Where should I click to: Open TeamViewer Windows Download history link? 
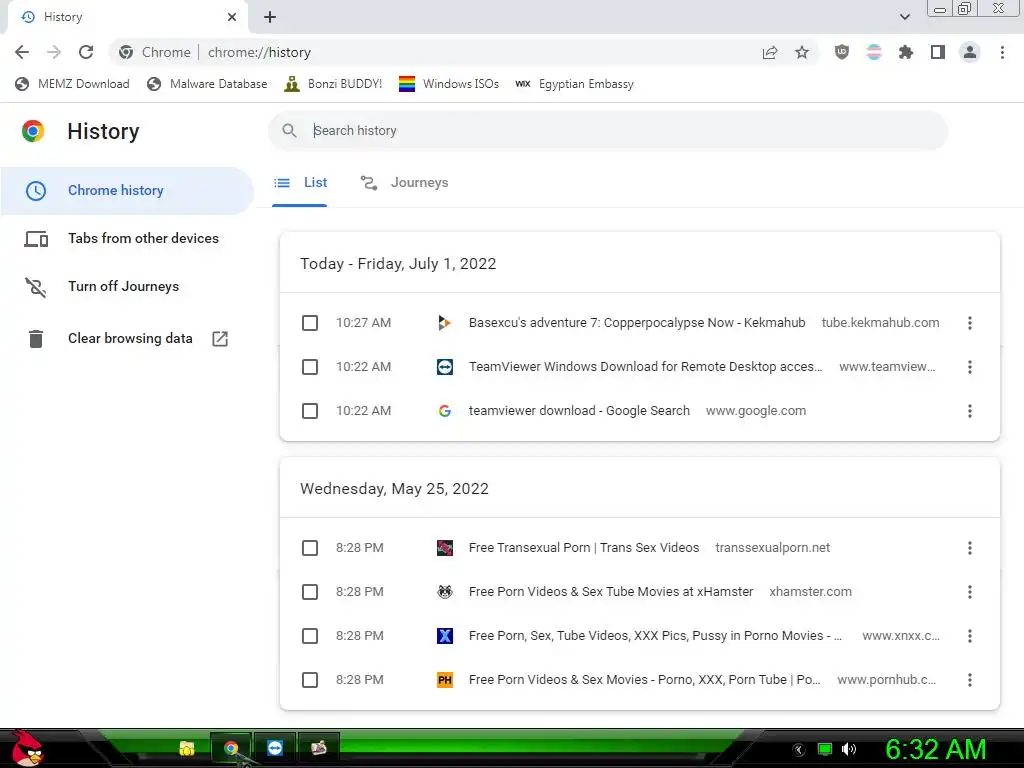(645, 367)
